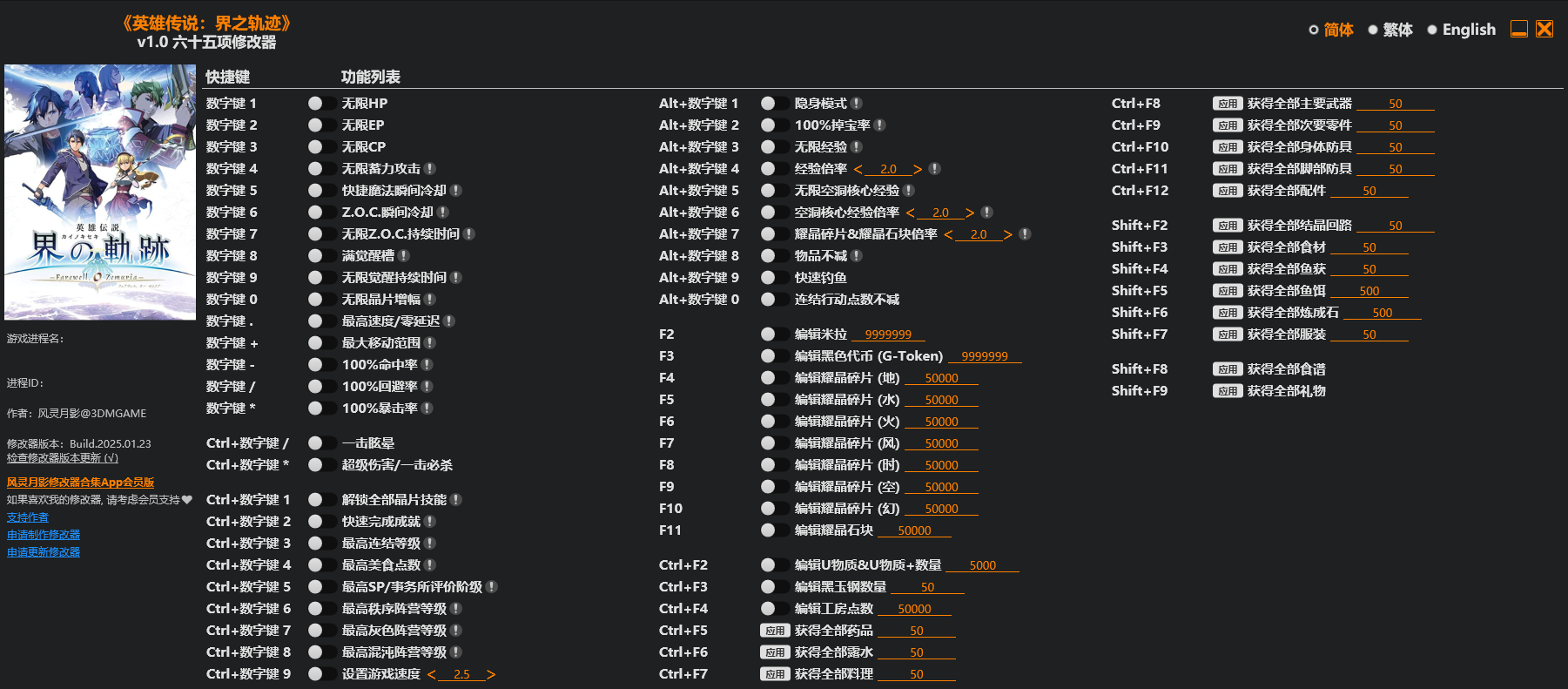This screenshot has height=689, width=1568.
Task: Click the info icon next to 最高速度/零延迟
Action: click(449, 321)
